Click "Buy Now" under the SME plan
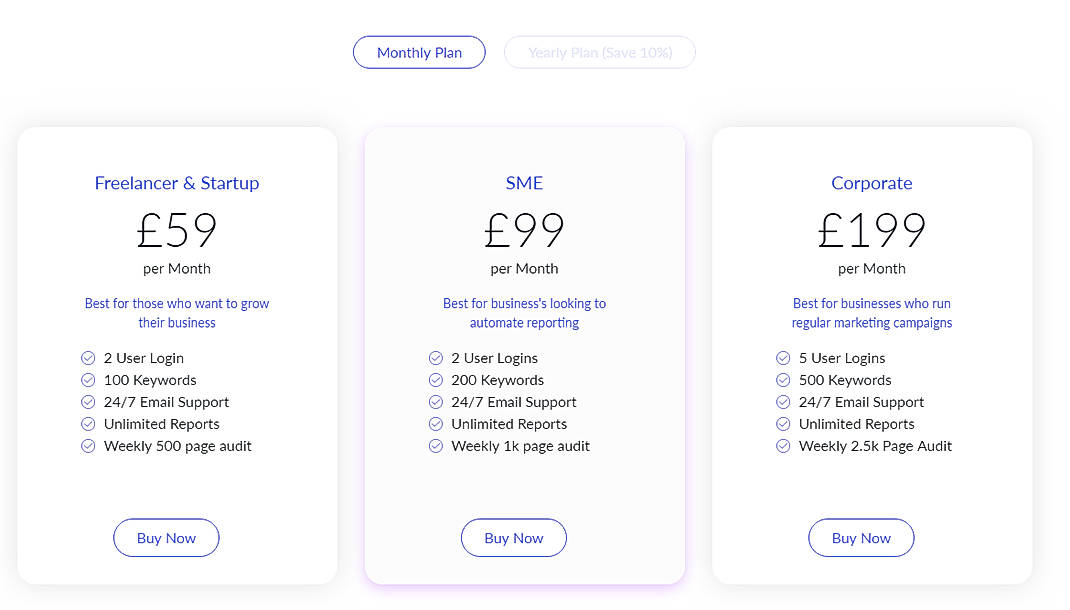Viewport: 1070px width, 610px height. click(x=513, y=537)
